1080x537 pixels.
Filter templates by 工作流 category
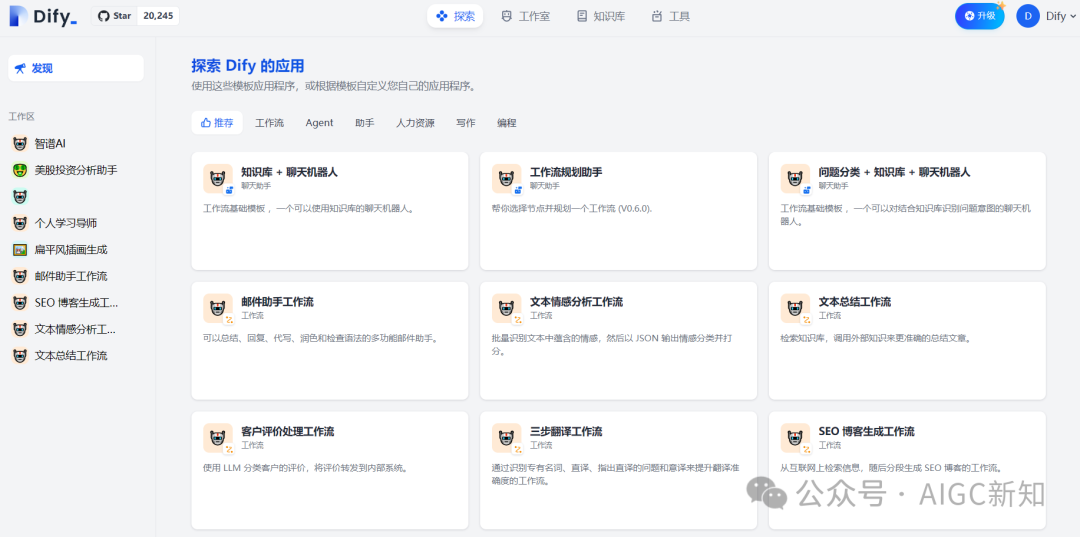pyautogui.click(x=269, y=123)
